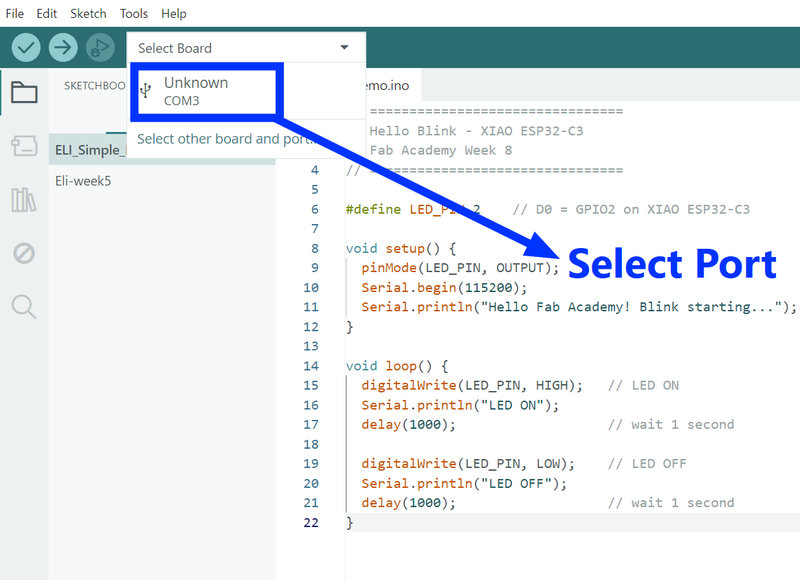This screenshot has height=580, width=800.
Task: Start the debugger with the play-bug icon
Action: (x=100, y=48)
